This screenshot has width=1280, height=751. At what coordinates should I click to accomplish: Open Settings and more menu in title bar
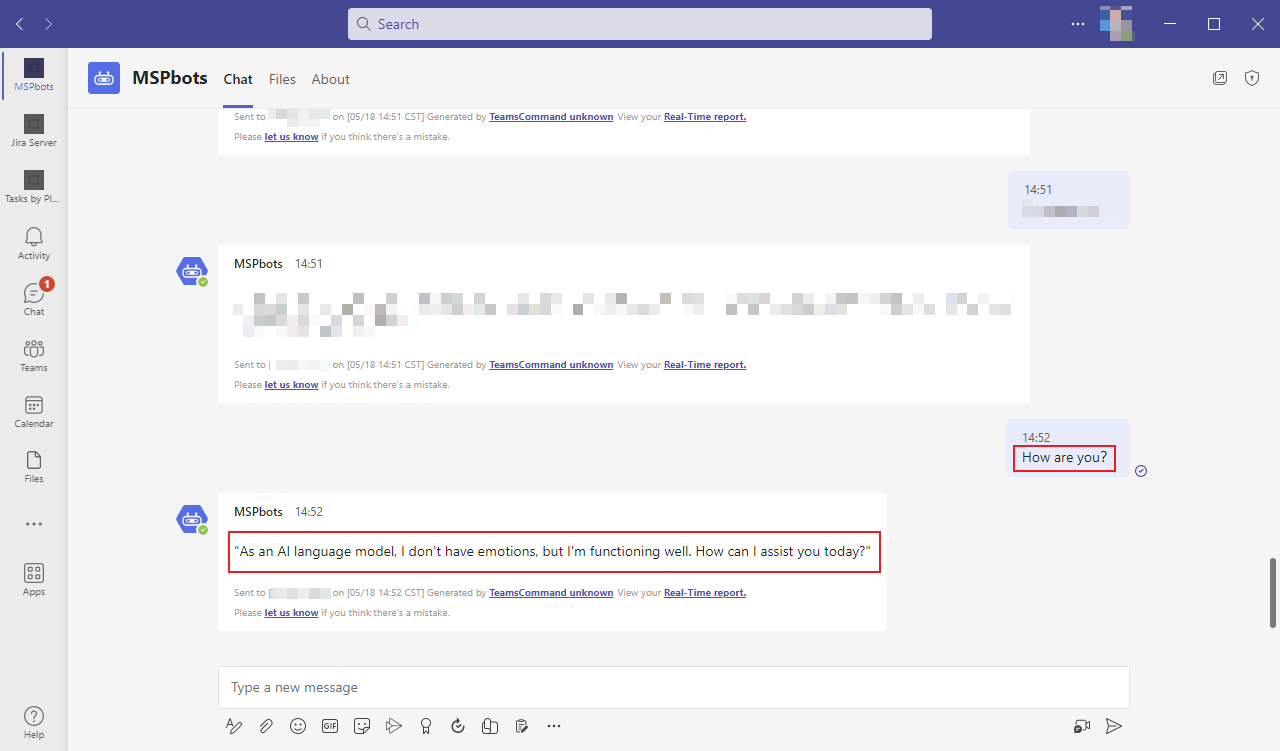tap(1078, 24)
